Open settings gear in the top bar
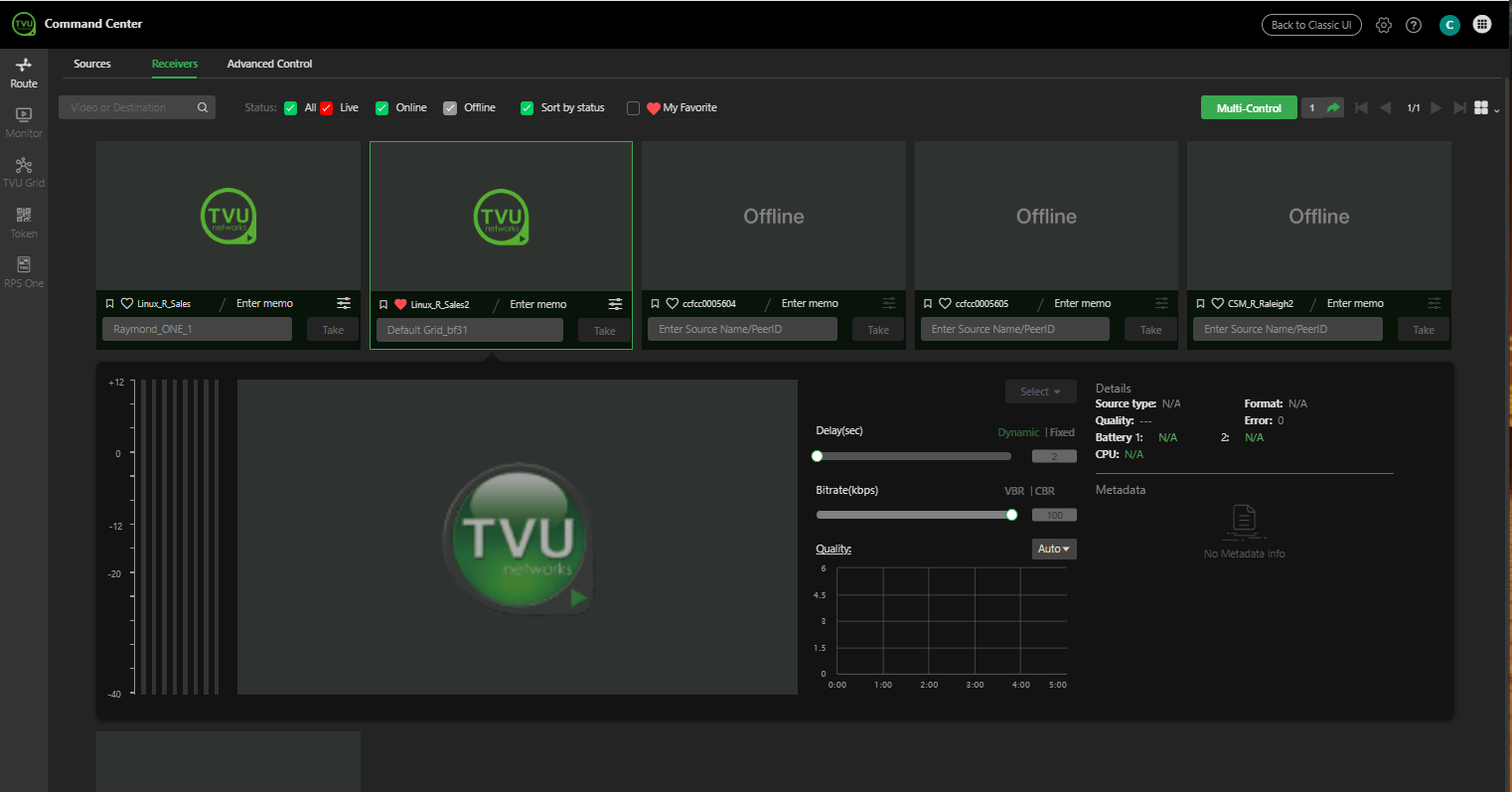1512x792 pixels. 1384,25
